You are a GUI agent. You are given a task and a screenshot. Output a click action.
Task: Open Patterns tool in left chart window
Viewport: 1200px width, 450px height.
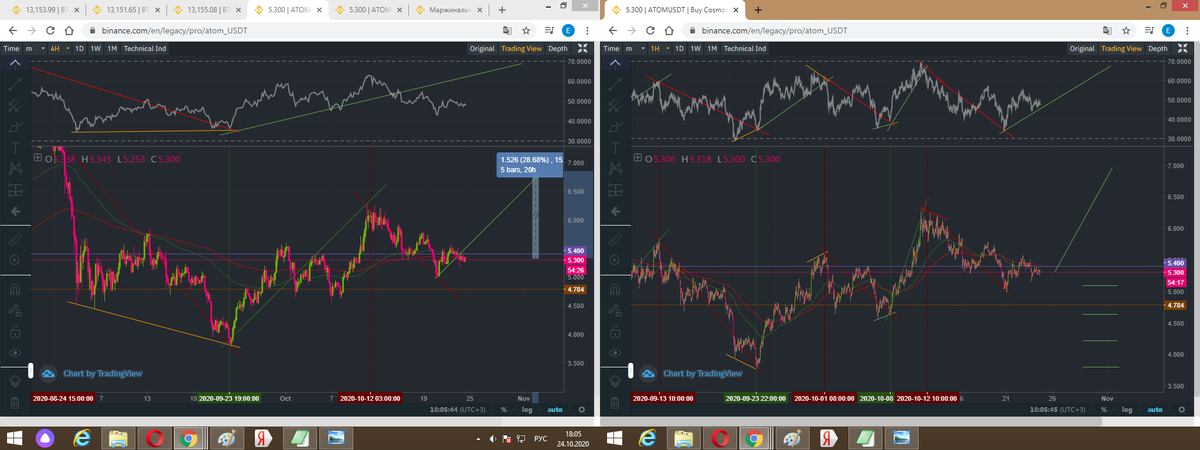pos(14,169)
